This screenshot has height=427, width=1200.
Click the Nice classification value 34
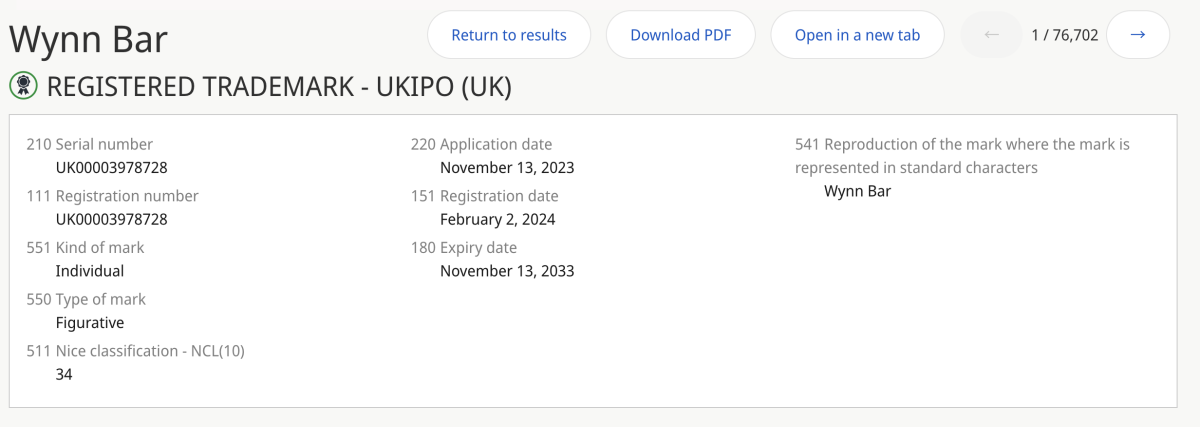[64, 374]
